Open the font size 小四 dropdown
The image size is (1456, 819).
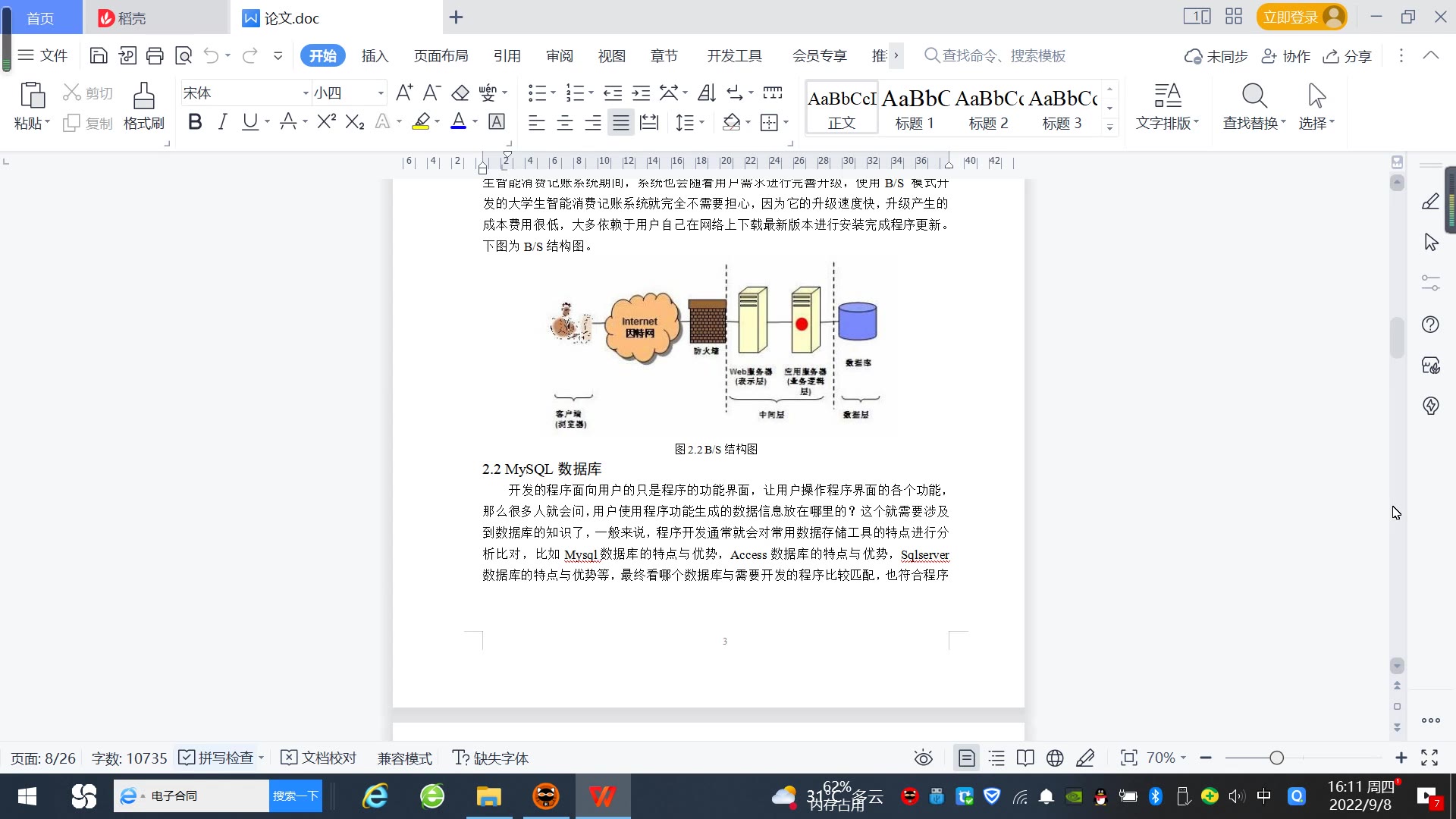point(381,93)
